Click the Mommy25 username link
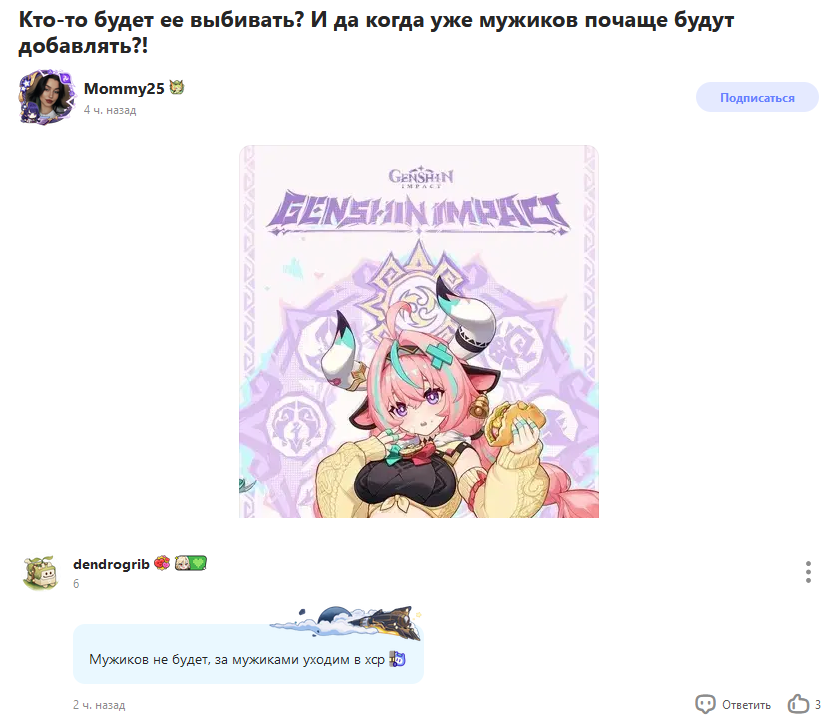Image resolution: width=837 pixels, height=718 pixels. pos(124,88)
